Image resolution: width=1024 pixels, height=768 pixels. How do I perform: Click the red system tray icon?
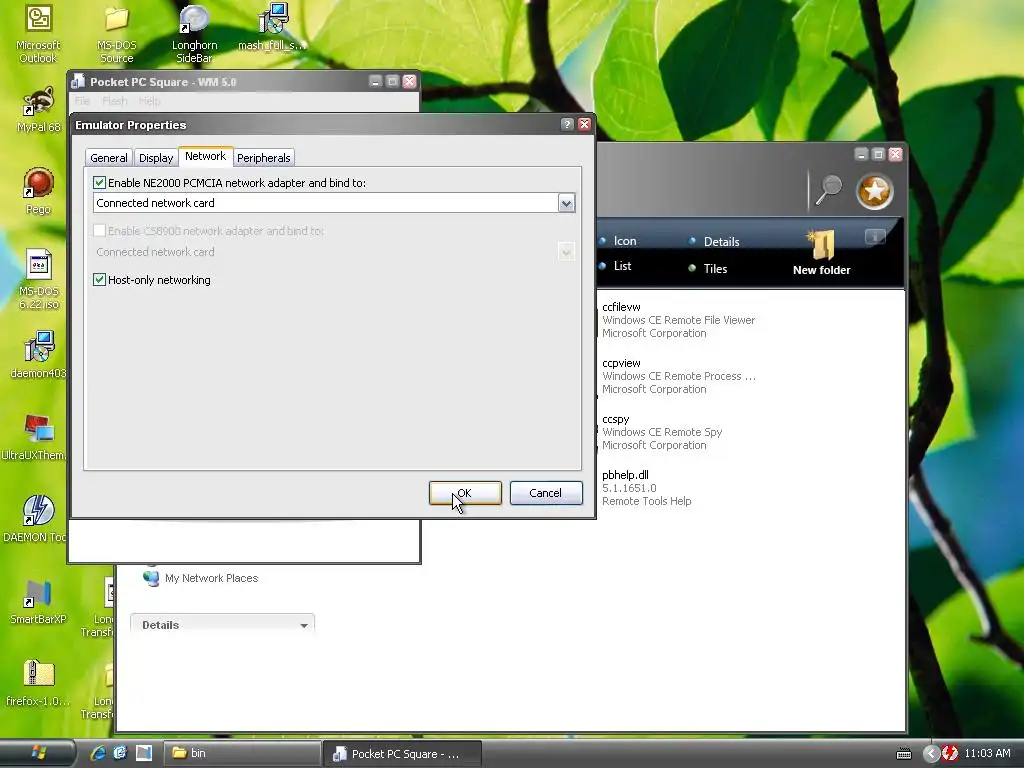click(x=950, y=753)
